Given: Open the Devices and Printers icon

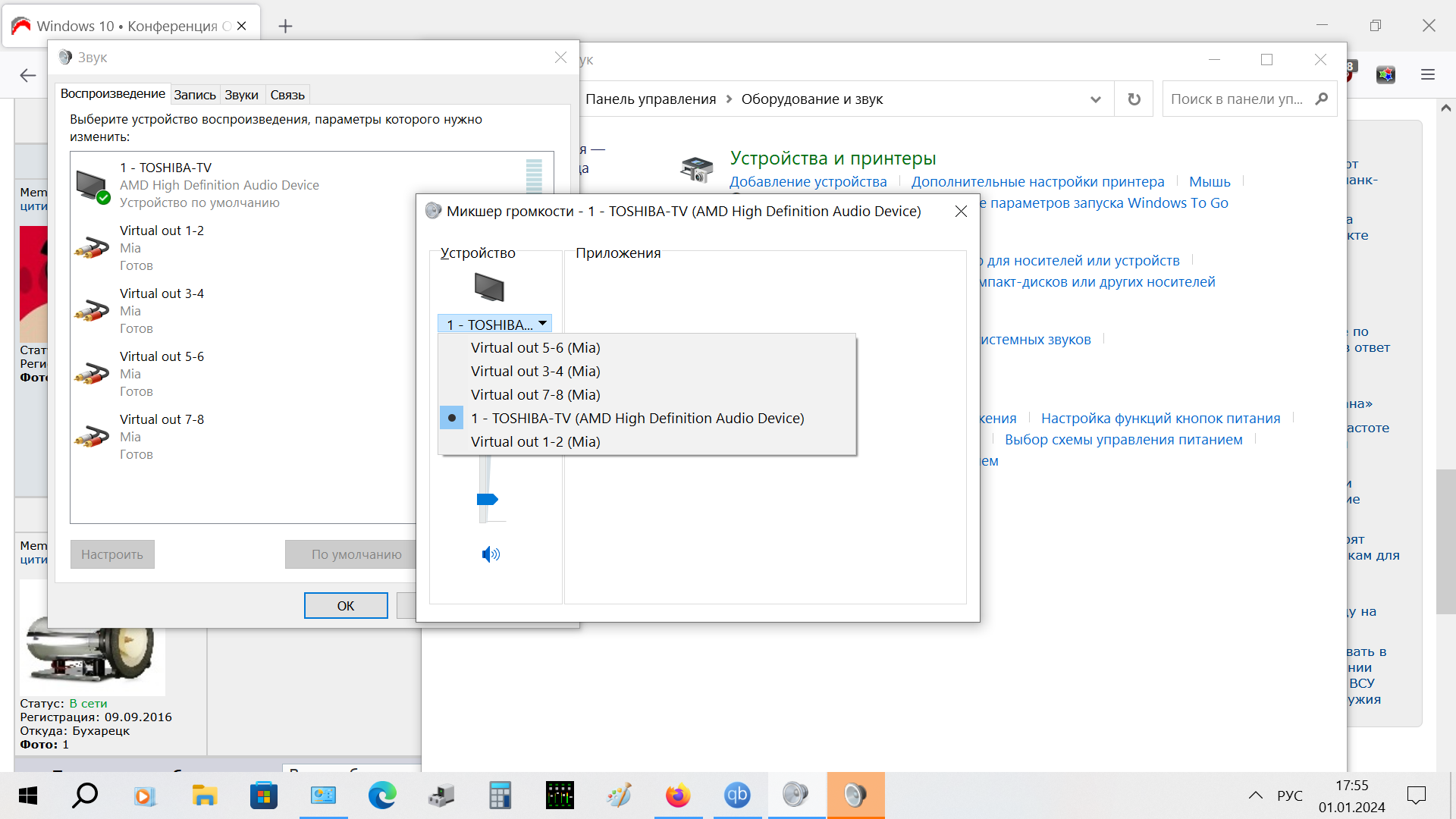Looking at the screenshot, I should click(x=696, y=169).
